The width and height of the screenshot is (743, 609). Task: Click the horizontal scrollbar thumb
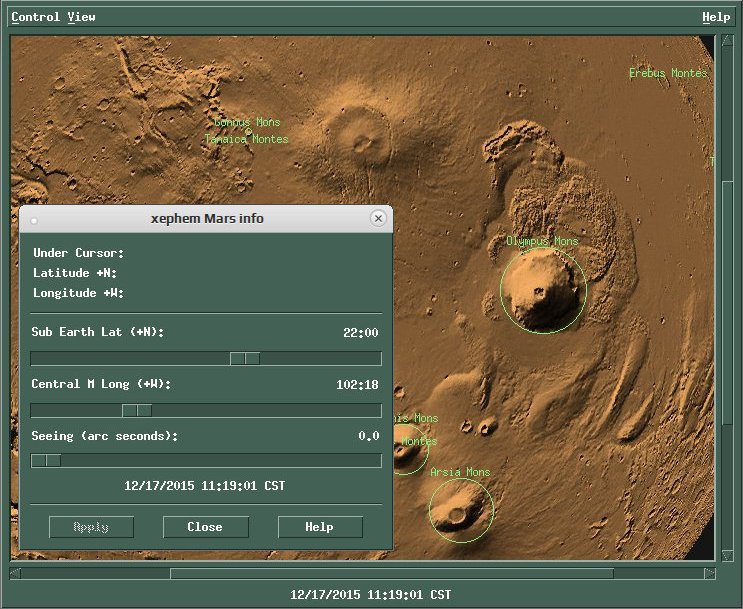click(x=392, y=573)
